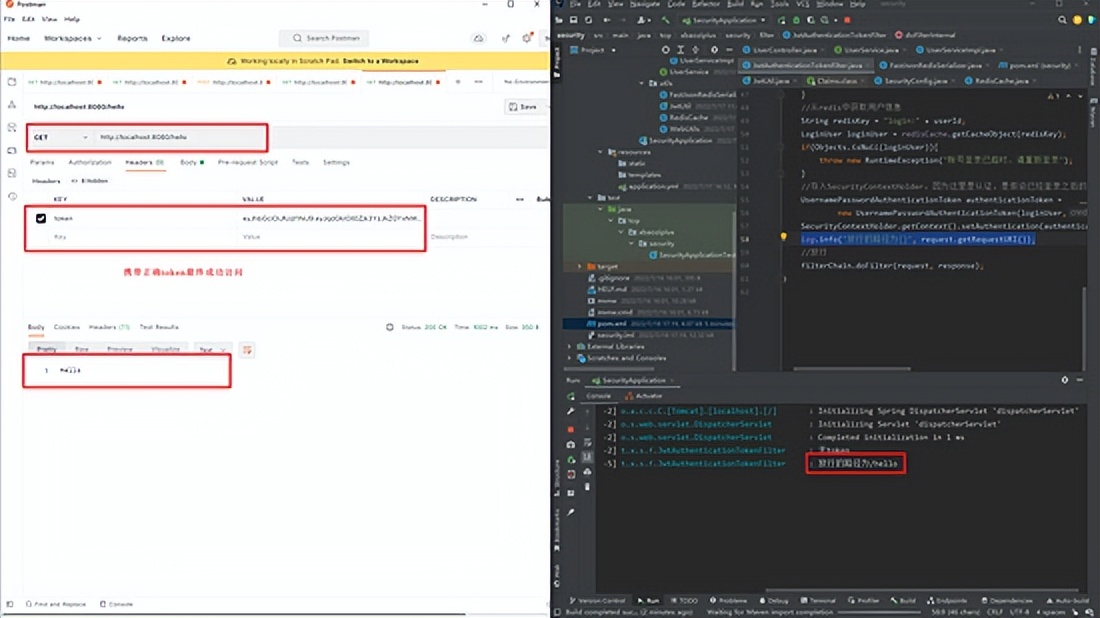This screenshot has height=618, width=1100.
Task: Open Postman History sidebar icon
Action: pyautogui.click(x=12, y=196)
